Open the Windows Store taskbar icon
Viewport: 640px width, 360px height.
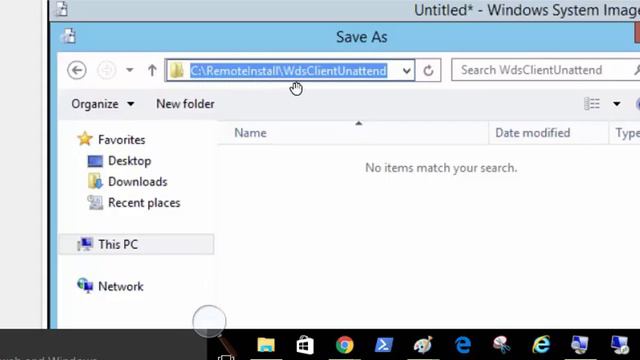(305, 345)
